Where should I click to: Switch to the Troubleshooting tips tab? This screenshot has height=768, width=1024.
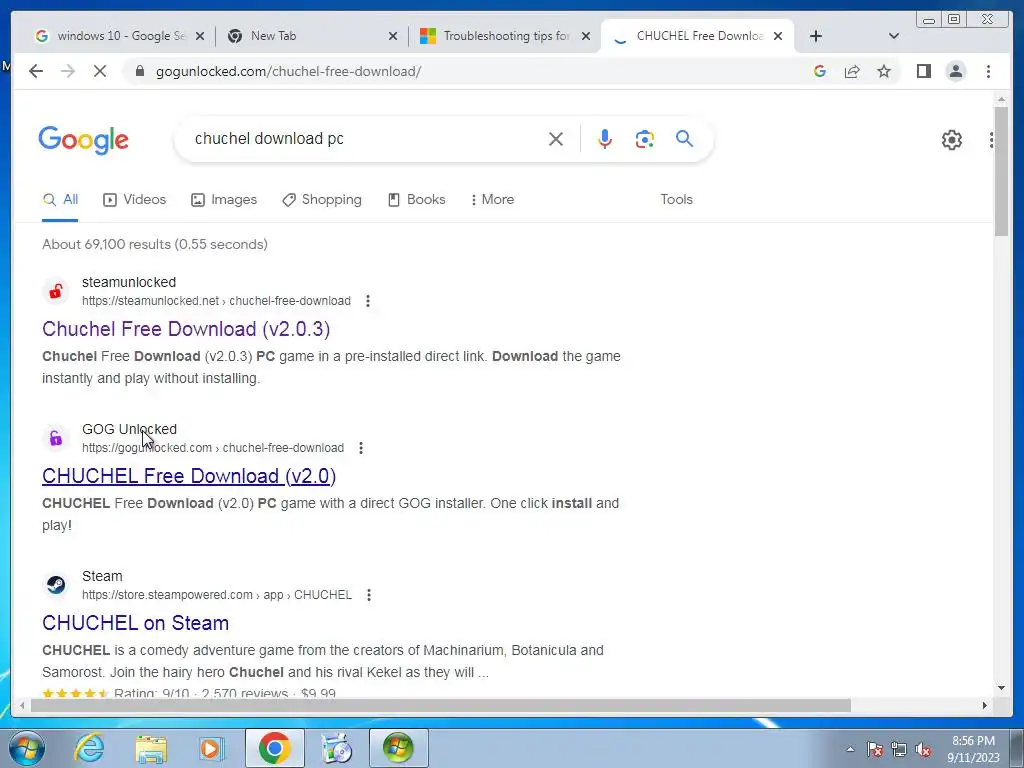click(503, 36)
